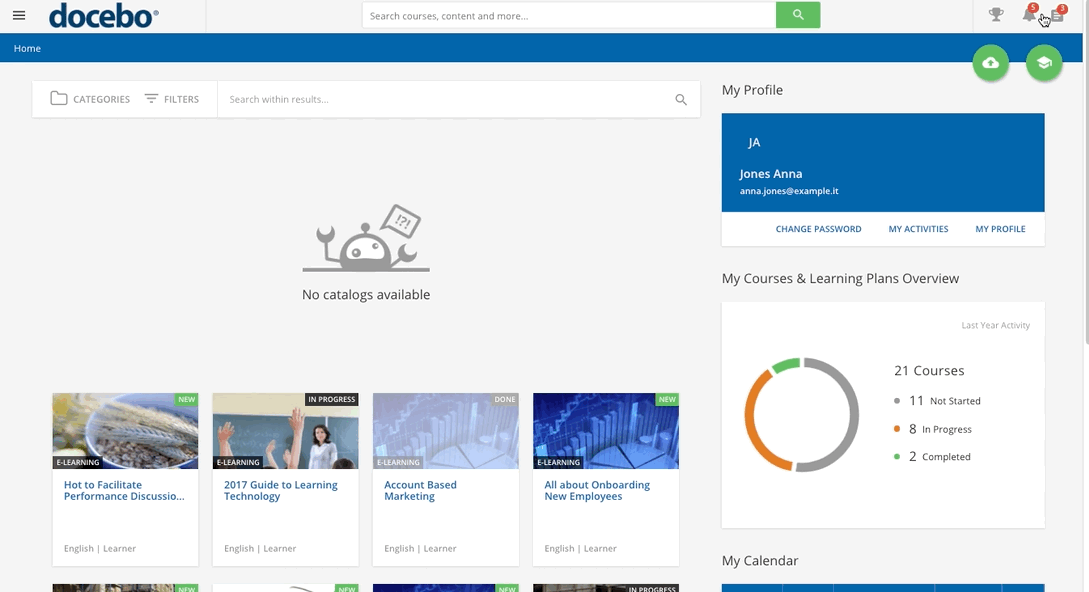Viewport: 1089px width, 592px height.
Task: Click the green cloud upload button
Action: click(990, 63)
